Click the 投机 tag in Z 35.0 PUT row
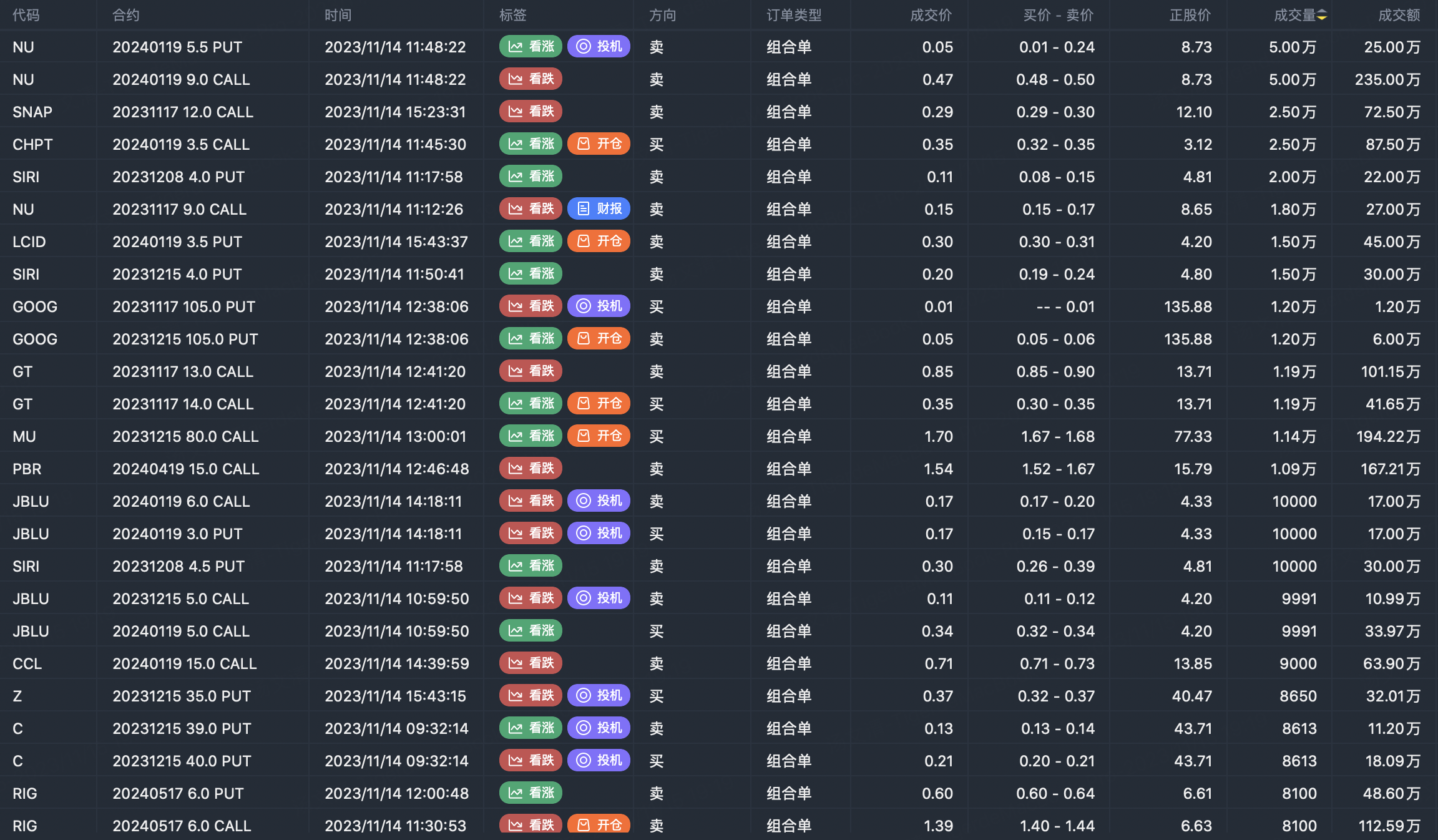 click(599, 696)
